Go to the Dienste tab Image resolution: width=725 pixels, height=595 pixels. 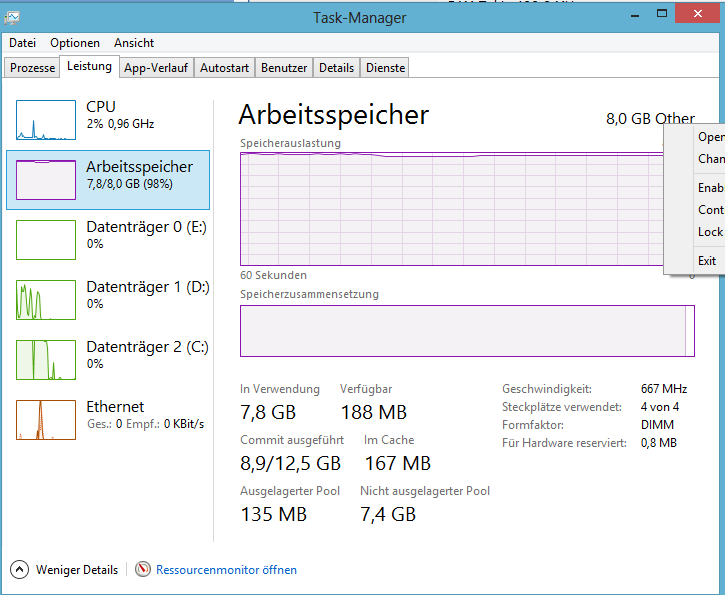click(x=385, y=68)
